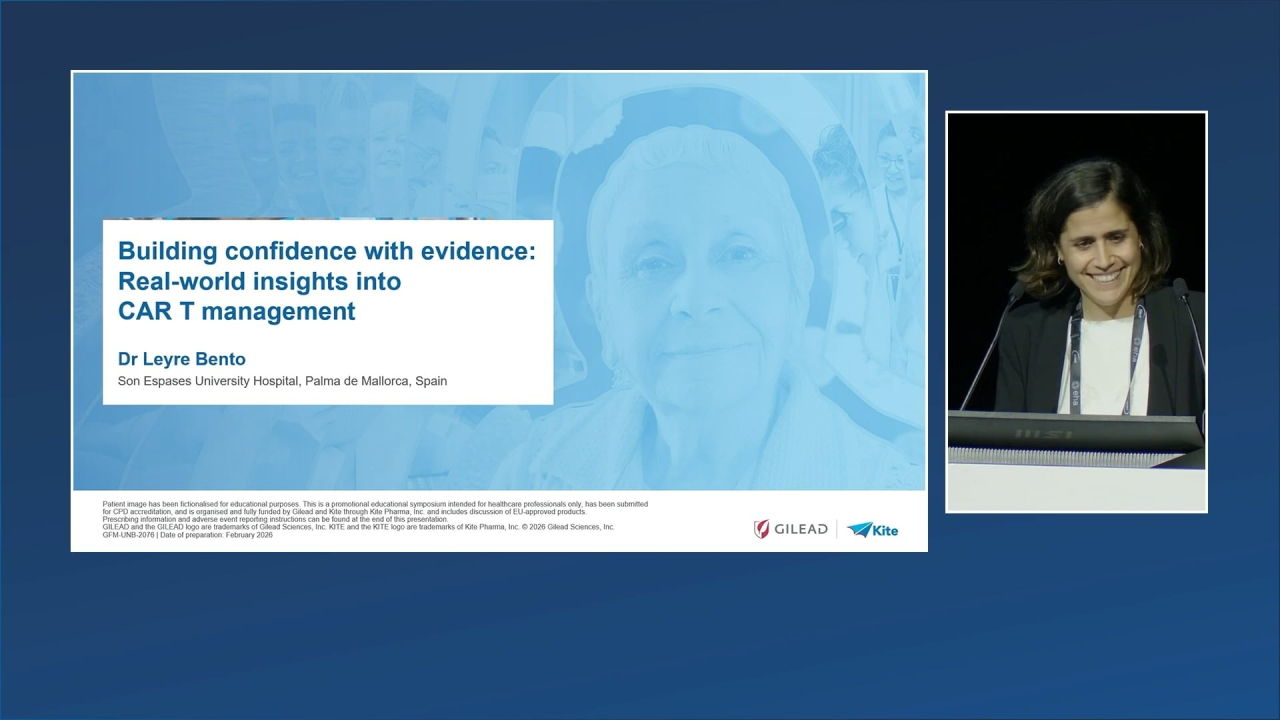This screenshot has width=1280, height=720.
Task: Click the trademarks disclaimer sentence
Action: (355, 526)
